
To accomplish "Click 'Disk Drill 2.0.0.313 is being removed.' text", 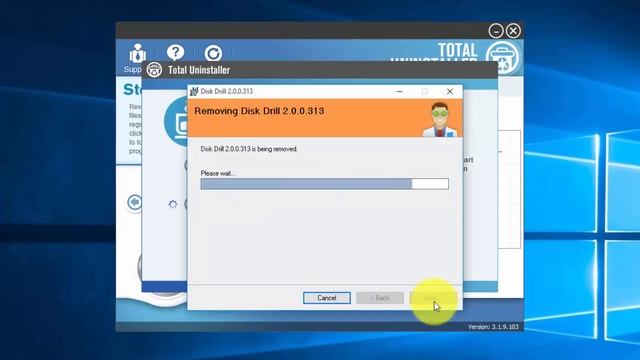I will [x=249, y=149].
